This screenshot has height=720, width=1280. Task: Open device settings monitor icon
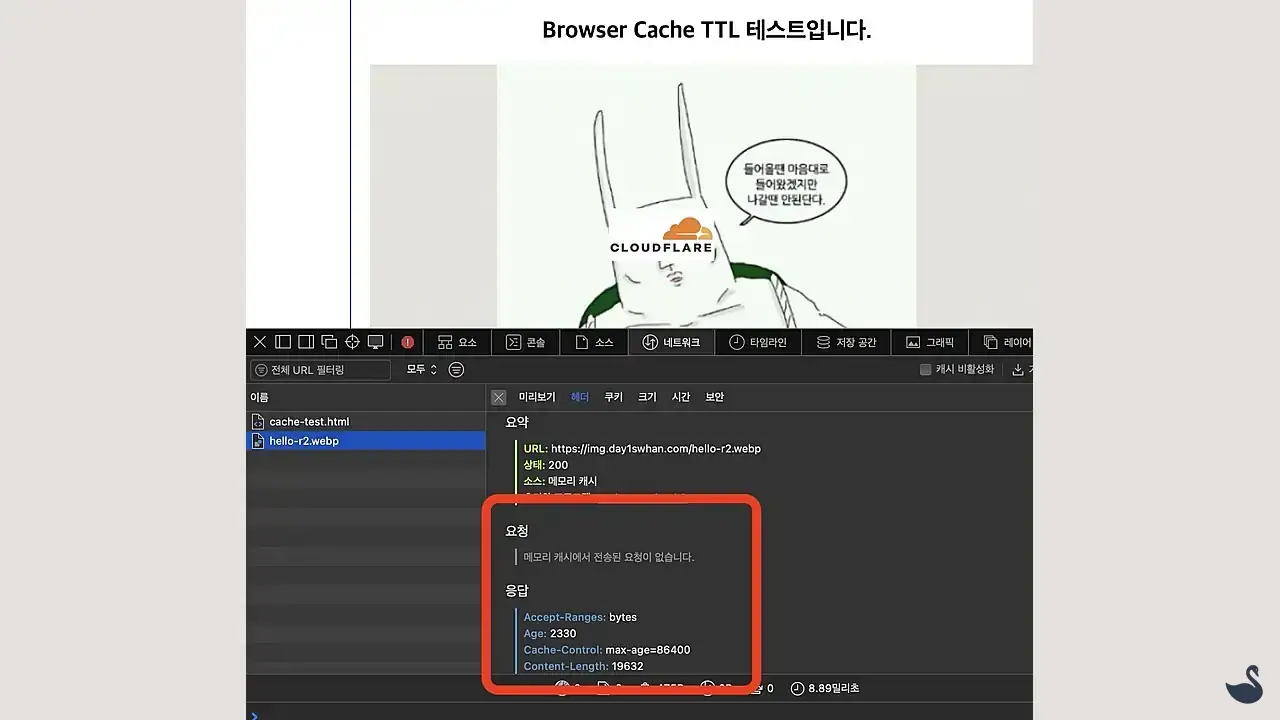click(376, 342)
